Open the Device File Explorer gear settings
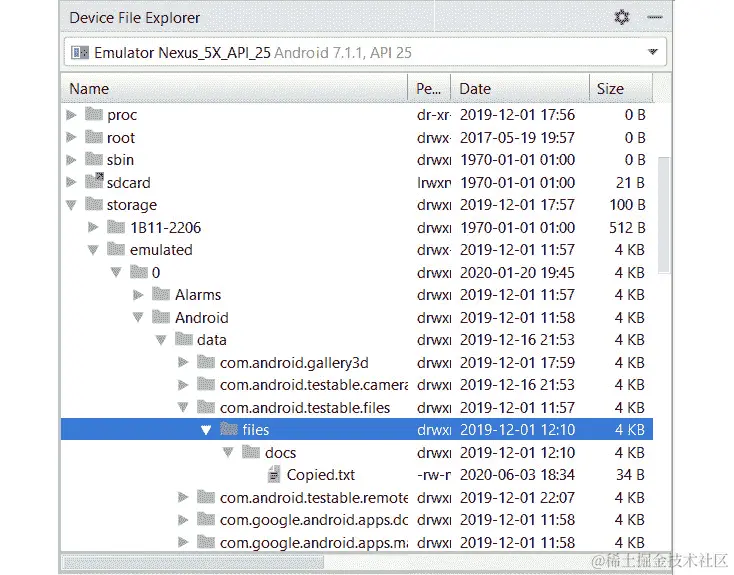Screen dimensions: 734x575 [622, 18]
